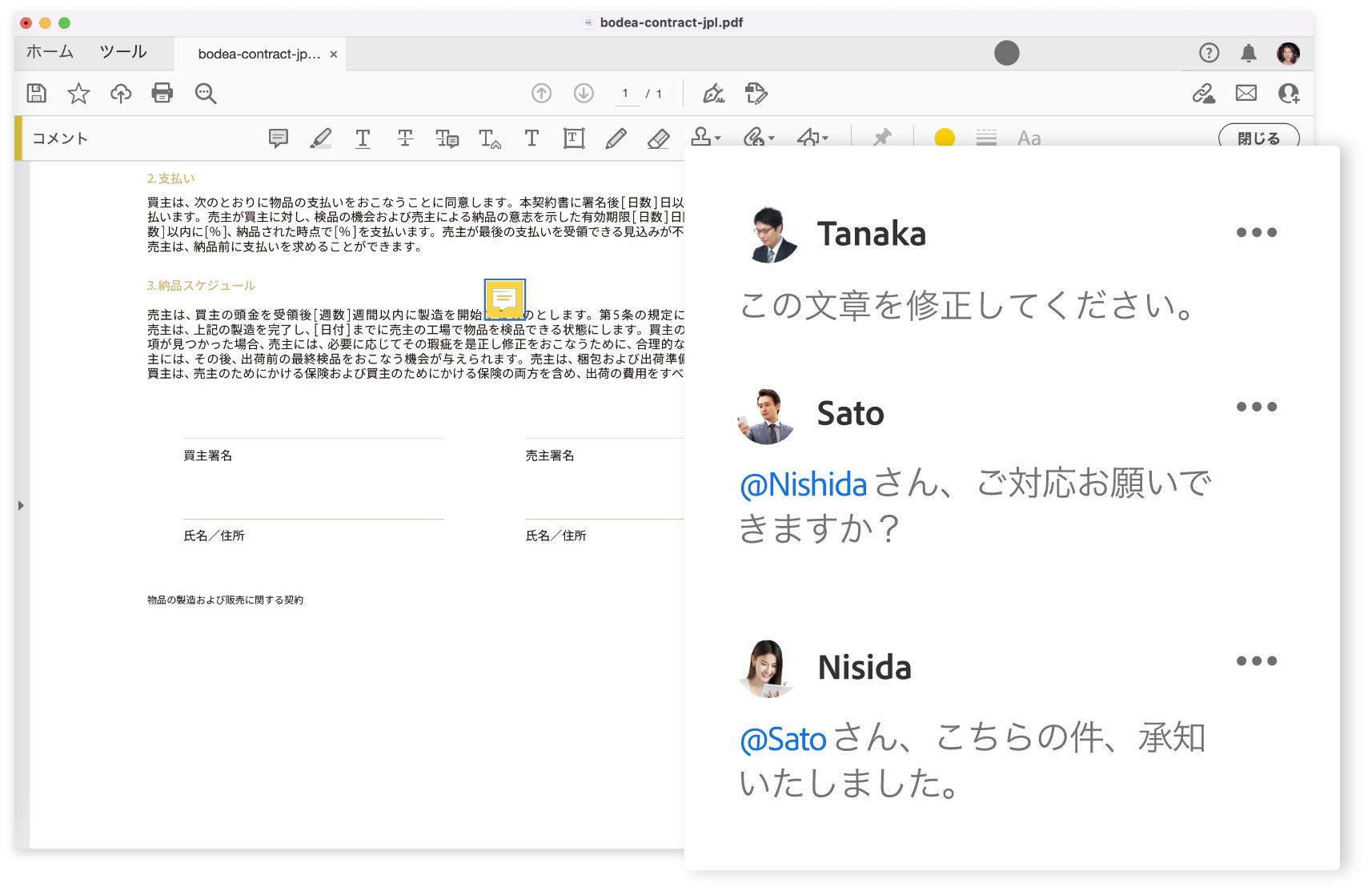Close the bodea-contract-jp tab

click(334, 54)
